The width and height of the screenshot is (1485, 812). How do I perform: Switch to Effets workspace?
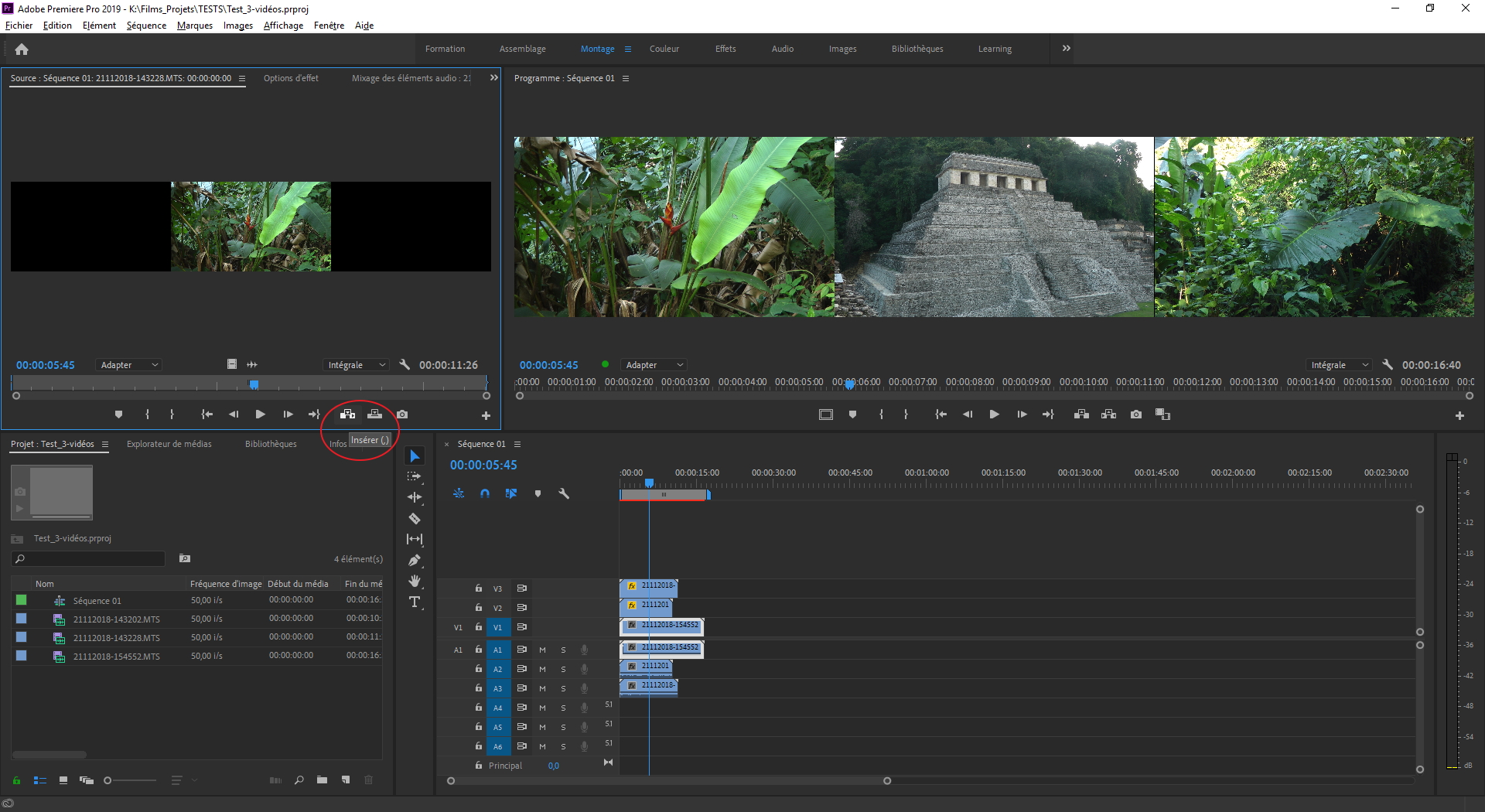click(x=725, y=49)
